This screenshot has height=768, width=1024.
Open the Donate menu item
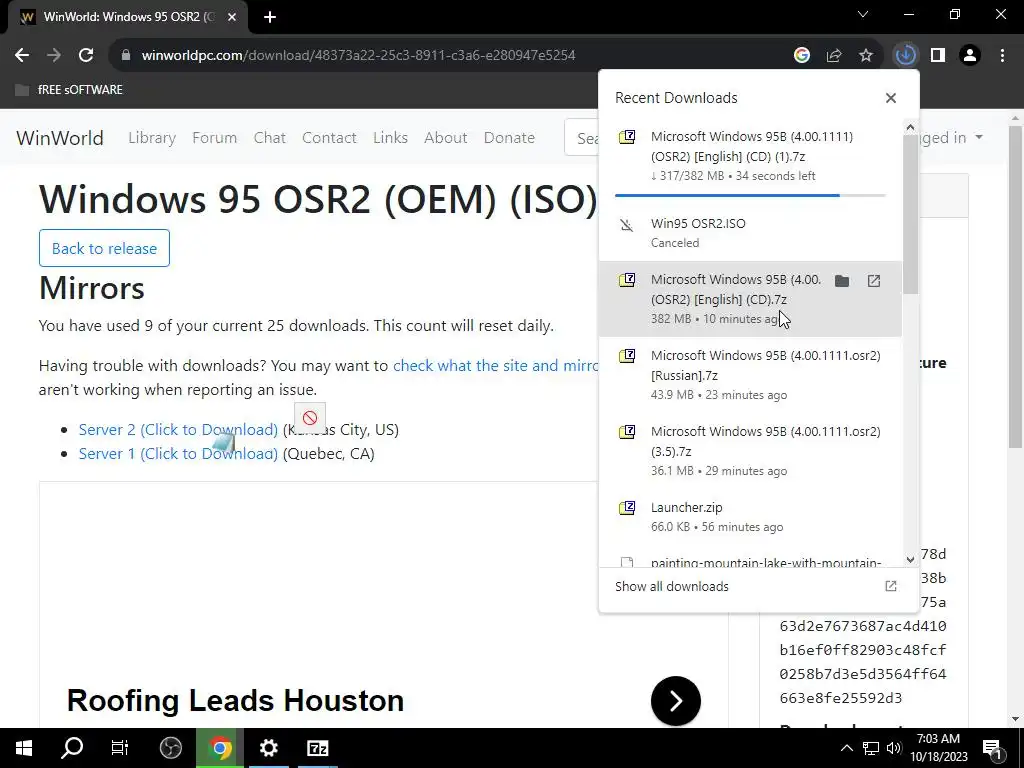509,138
